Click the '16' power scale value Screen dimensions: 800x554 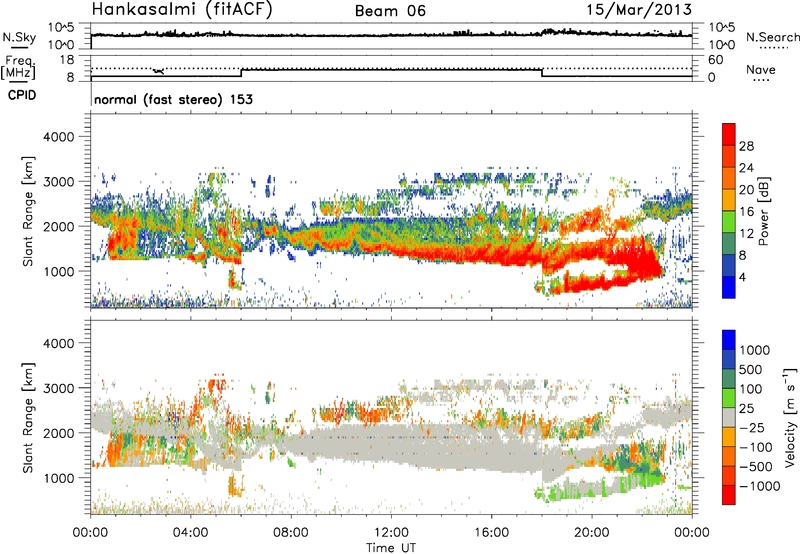coord(746,212)
